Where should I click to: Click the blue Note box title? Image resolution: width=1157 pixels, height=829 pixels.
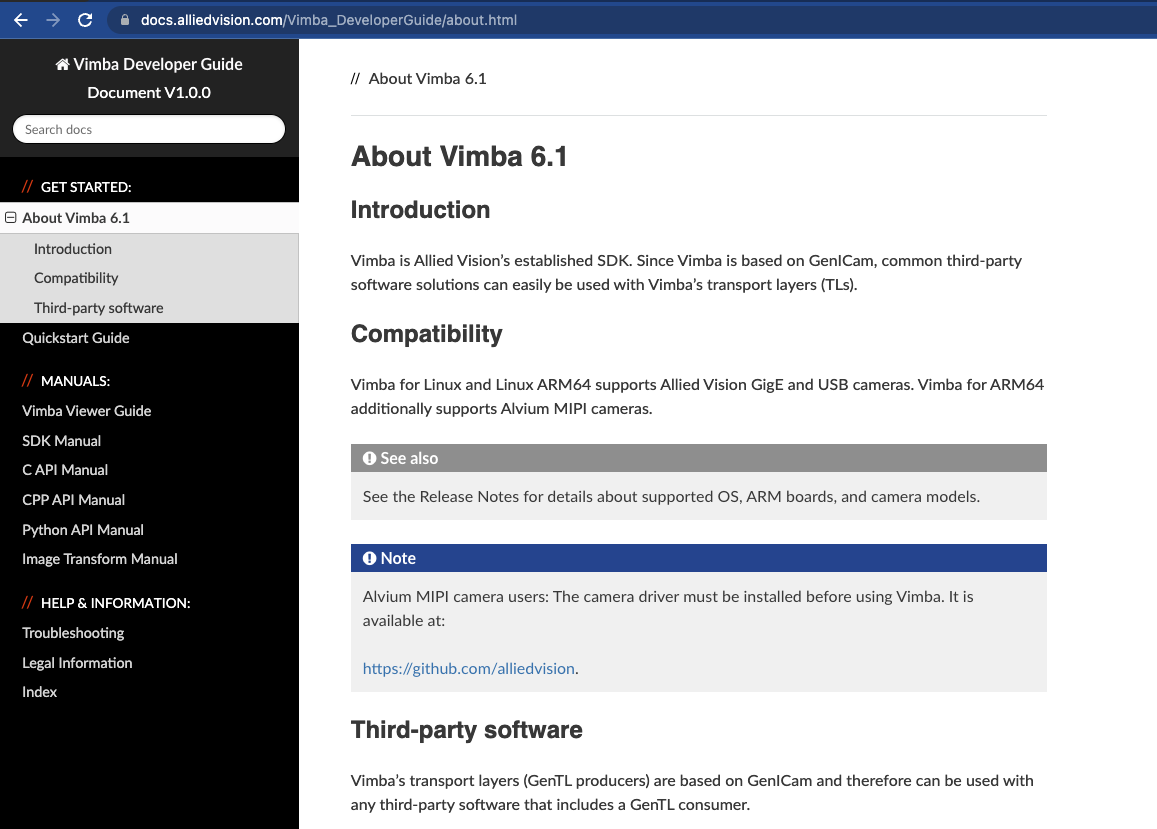tap(398, 559)
